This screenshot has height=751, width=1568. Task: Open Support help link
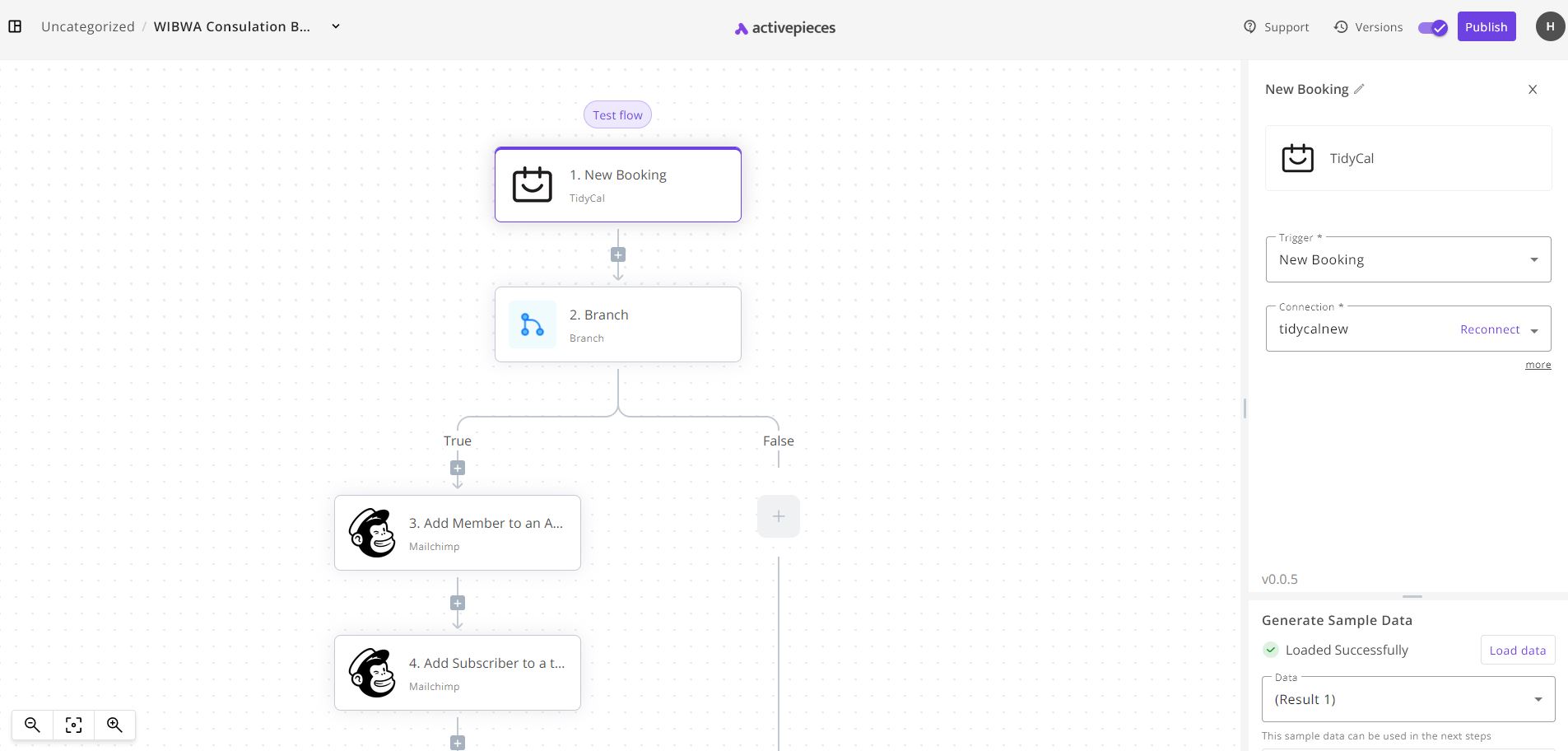tap(1276, 27)
